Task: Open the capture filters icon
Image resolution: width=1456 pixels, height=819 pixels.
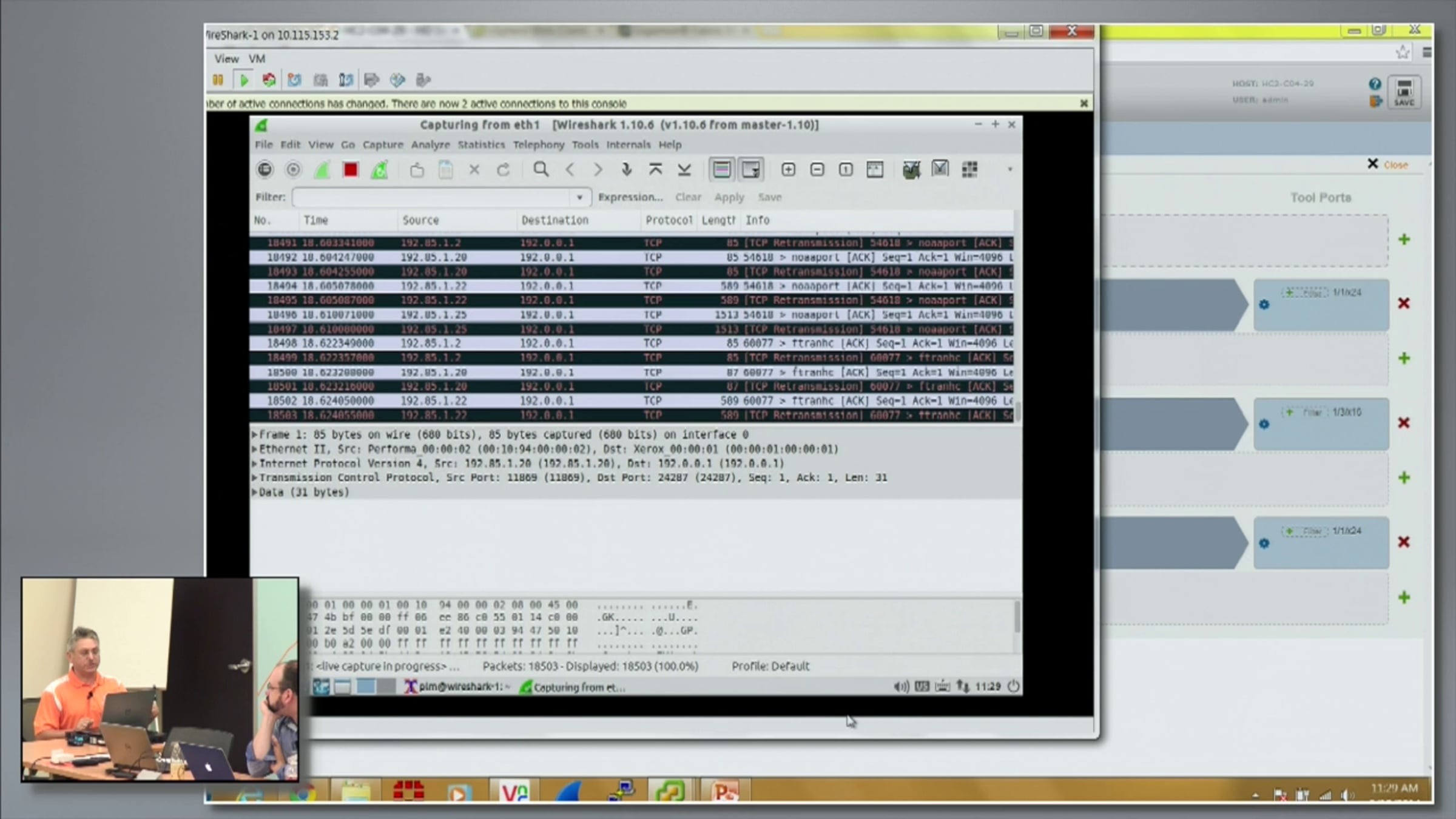Action: 911,170
